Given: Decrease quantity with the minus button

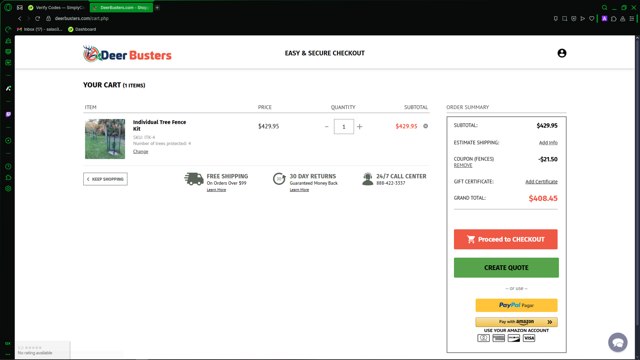Looking at the screenshot, I should coord(327,127).
